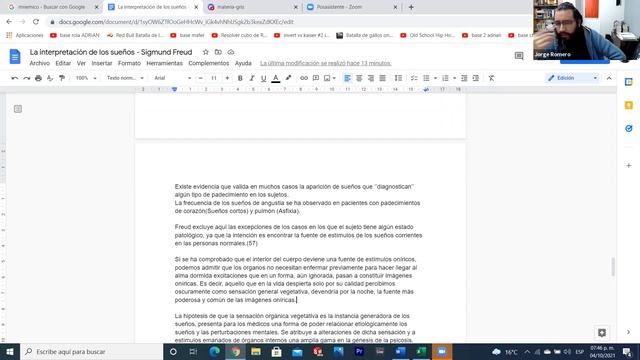Open the zoom level dropdown
This screenshot has height=360, width=640.
pyautogui.click(x=86, y=78)
